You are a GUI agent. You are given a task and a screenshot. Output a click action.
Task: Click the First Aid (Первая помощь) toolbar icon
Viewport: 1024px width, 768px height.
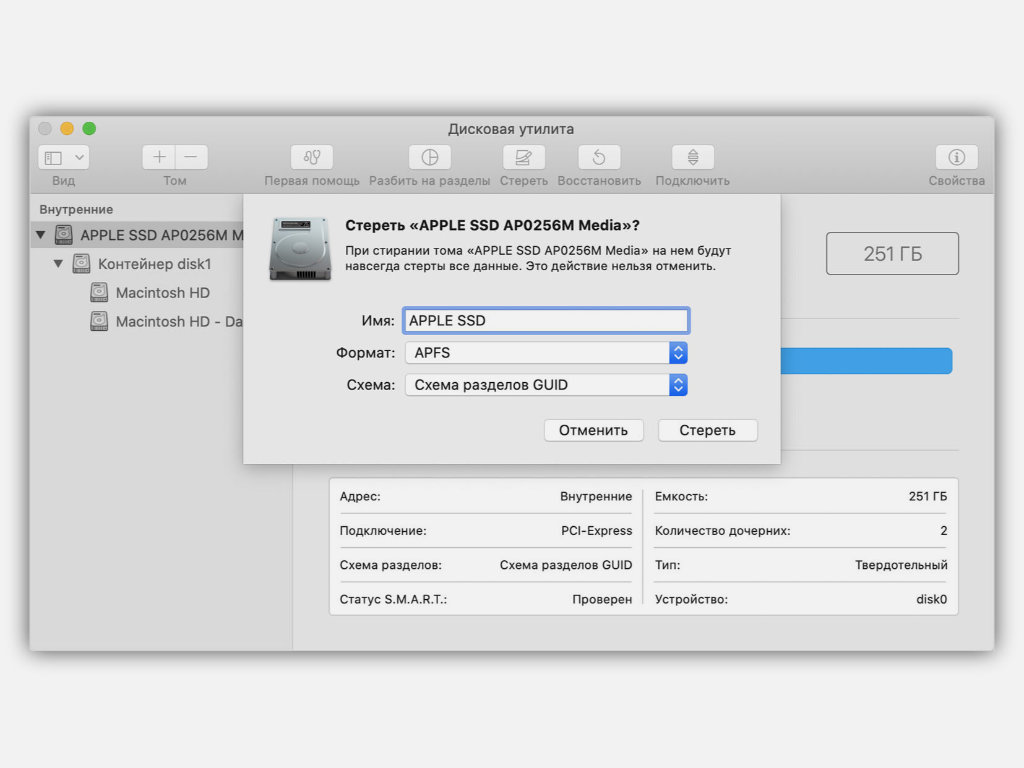coord(312,158)
